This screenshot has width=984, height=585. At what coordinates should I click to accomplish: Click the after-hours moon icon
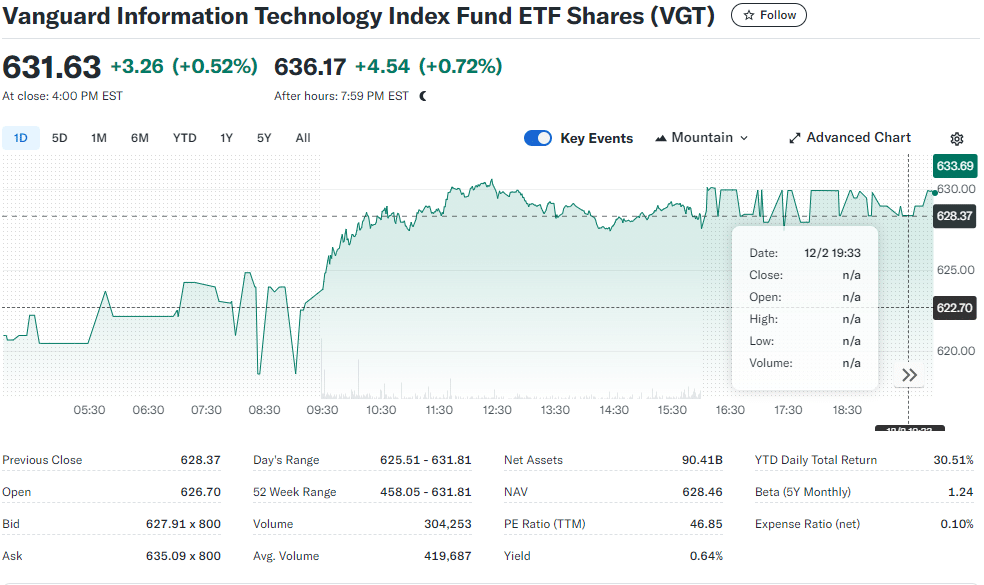(x=423, y=96)
